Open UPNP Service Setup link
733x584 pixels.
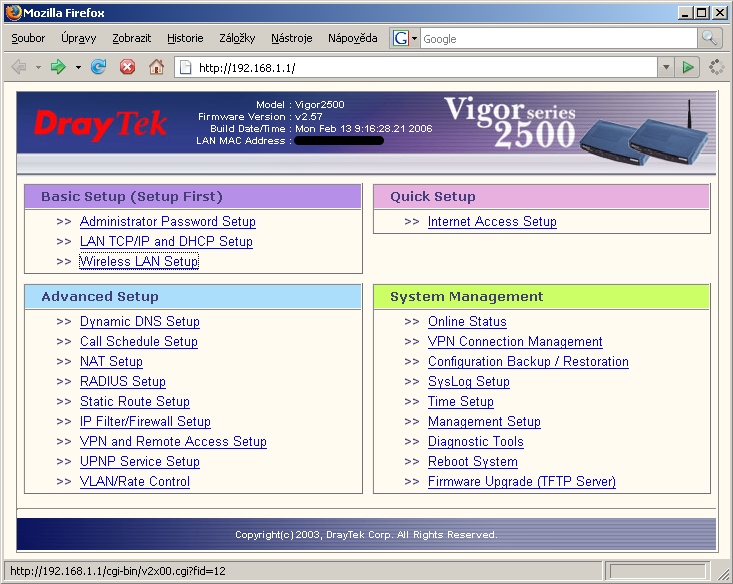click(x=140, y=461)
